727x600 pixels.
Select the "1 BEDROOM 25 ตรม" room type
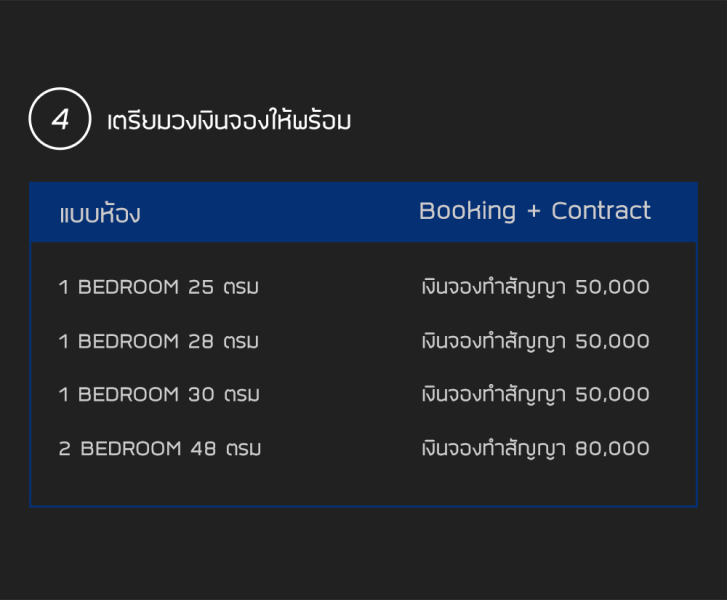pyautogui.click(x=159, y=288)
